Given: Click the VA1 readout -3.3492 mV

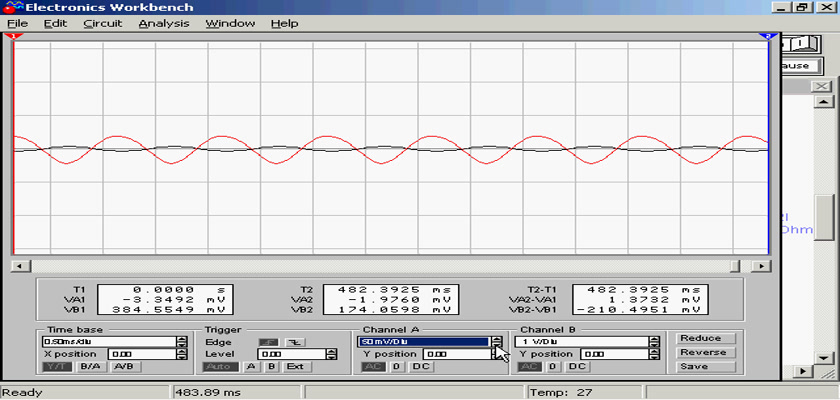Looking at the screenshot, I should point(165,299).
